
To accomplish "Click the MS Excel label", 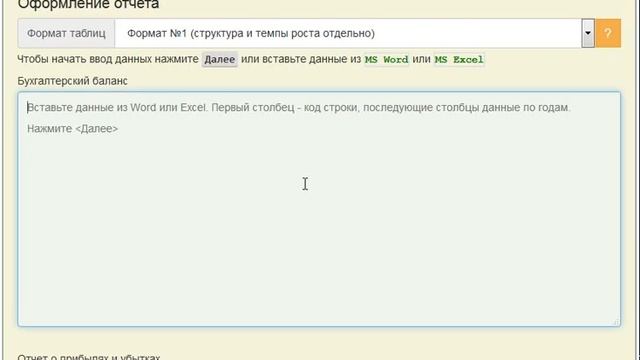I will 459,60.
